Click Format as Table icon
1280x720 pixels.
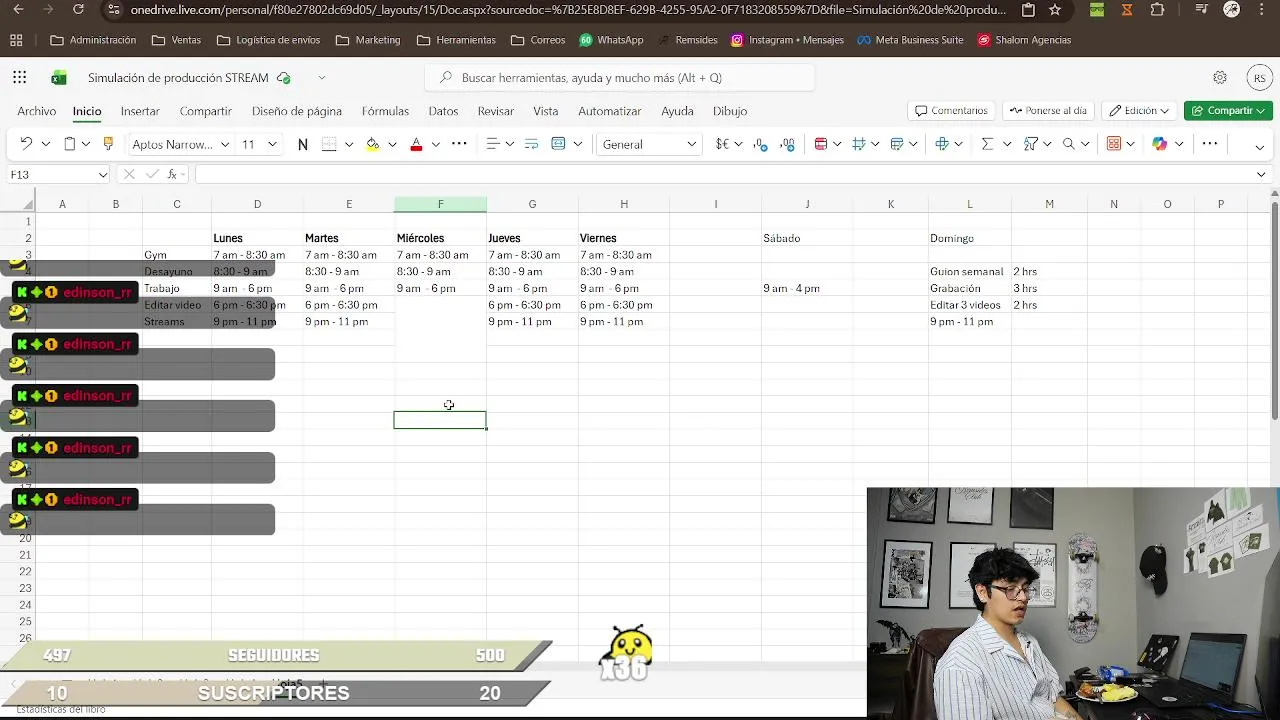[x=897, y=144]
